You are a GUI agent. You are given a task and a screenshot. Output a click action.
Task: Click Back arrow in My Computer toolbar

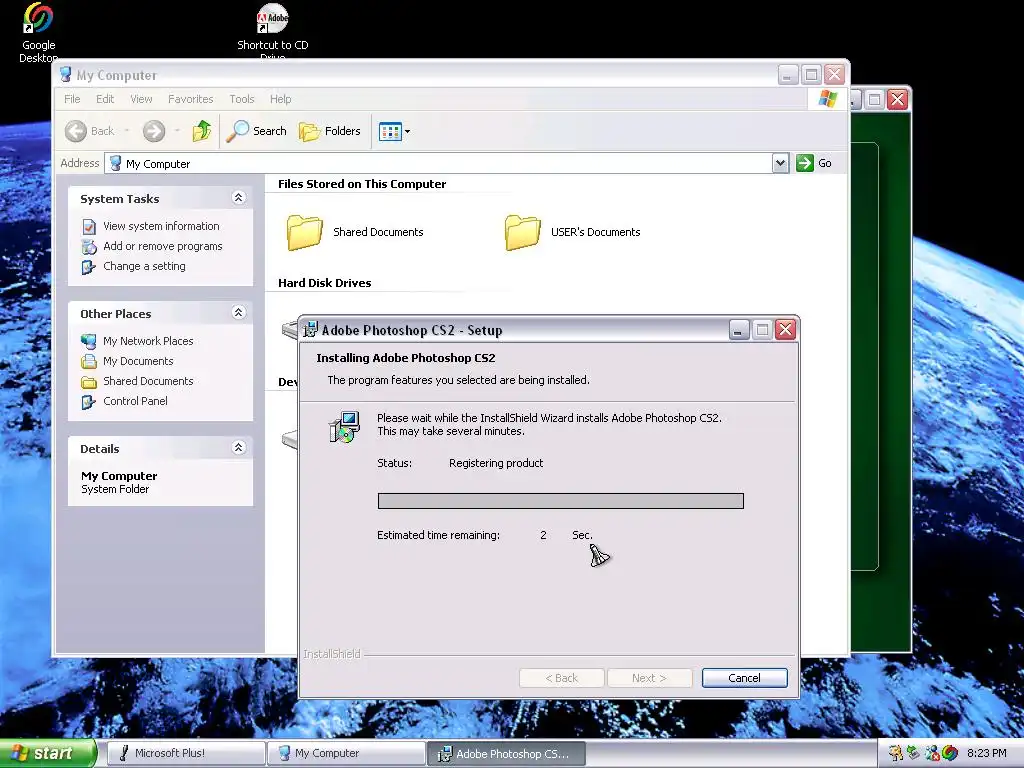coord(76,131)
